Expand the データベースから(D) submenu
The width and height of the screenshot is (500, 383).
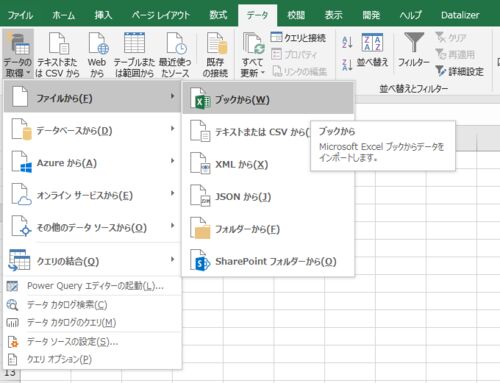[x=92, y=130]
